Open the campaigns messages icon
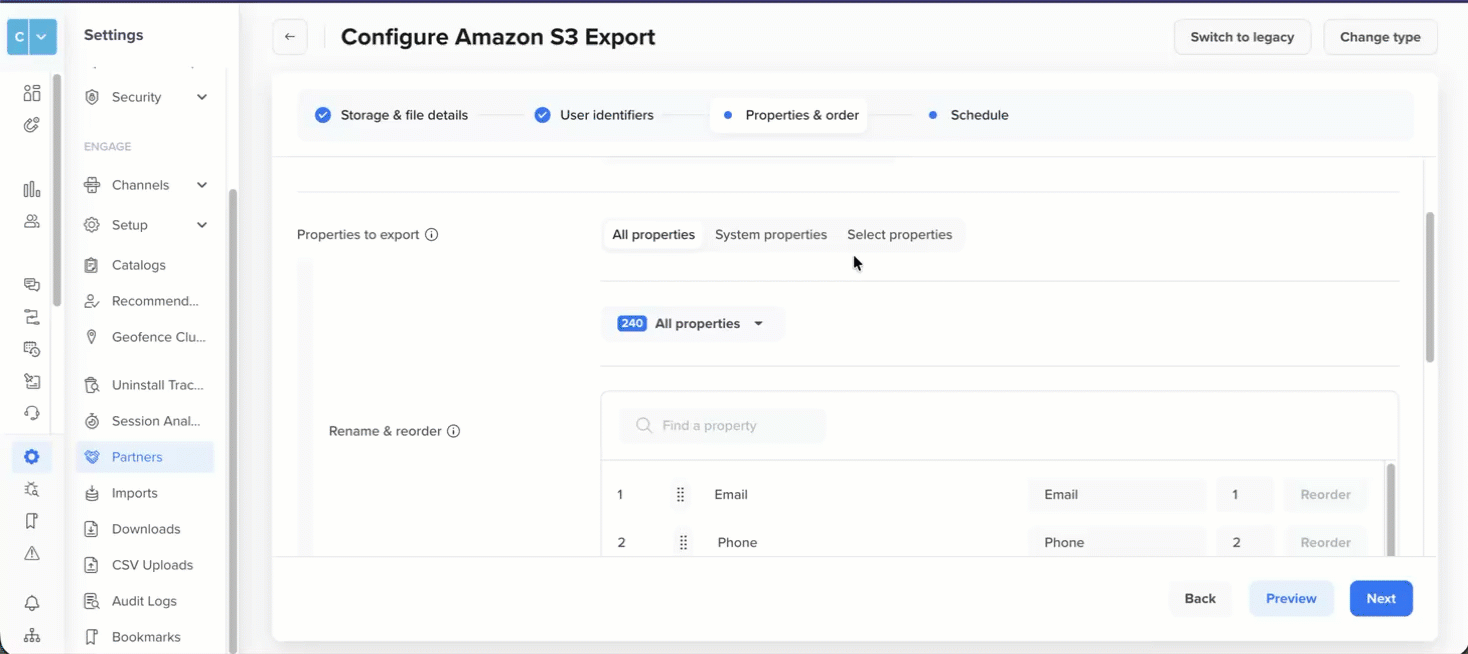The height and width of the screenshot is (654, 1468). 31,284
